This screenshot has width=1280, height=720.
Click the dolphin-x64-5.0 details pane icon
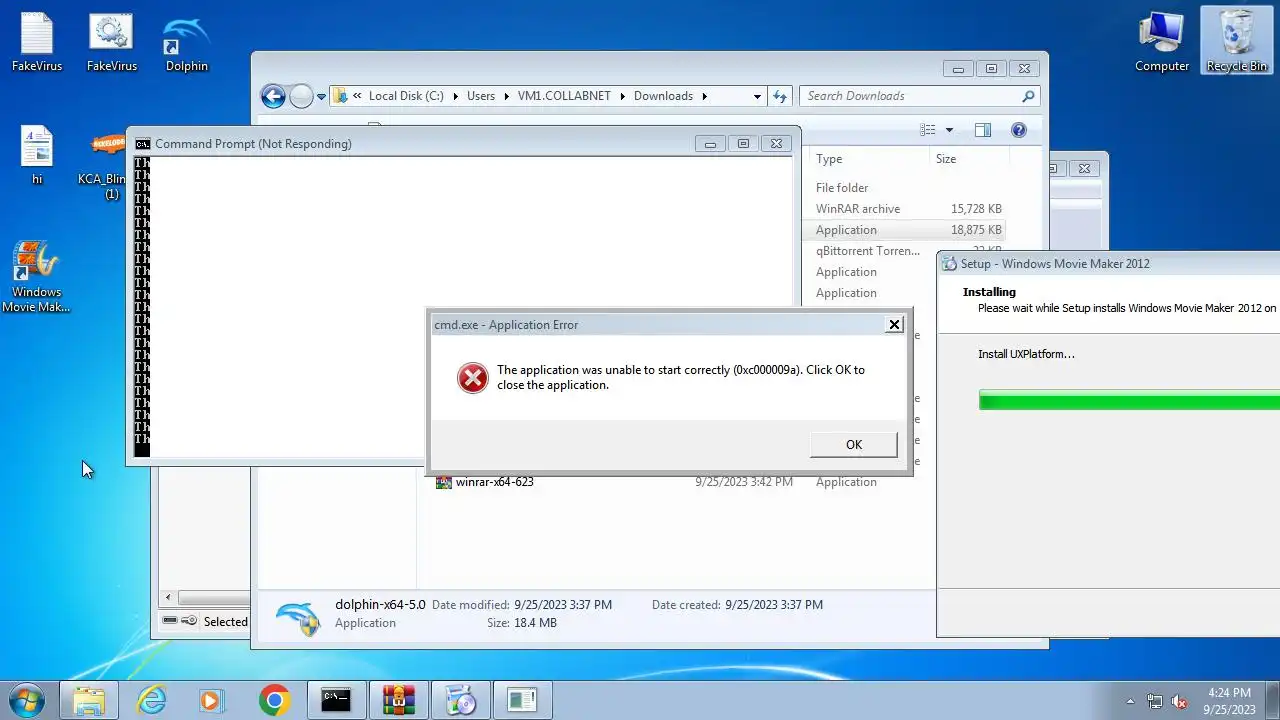click(x=297, y=617)
